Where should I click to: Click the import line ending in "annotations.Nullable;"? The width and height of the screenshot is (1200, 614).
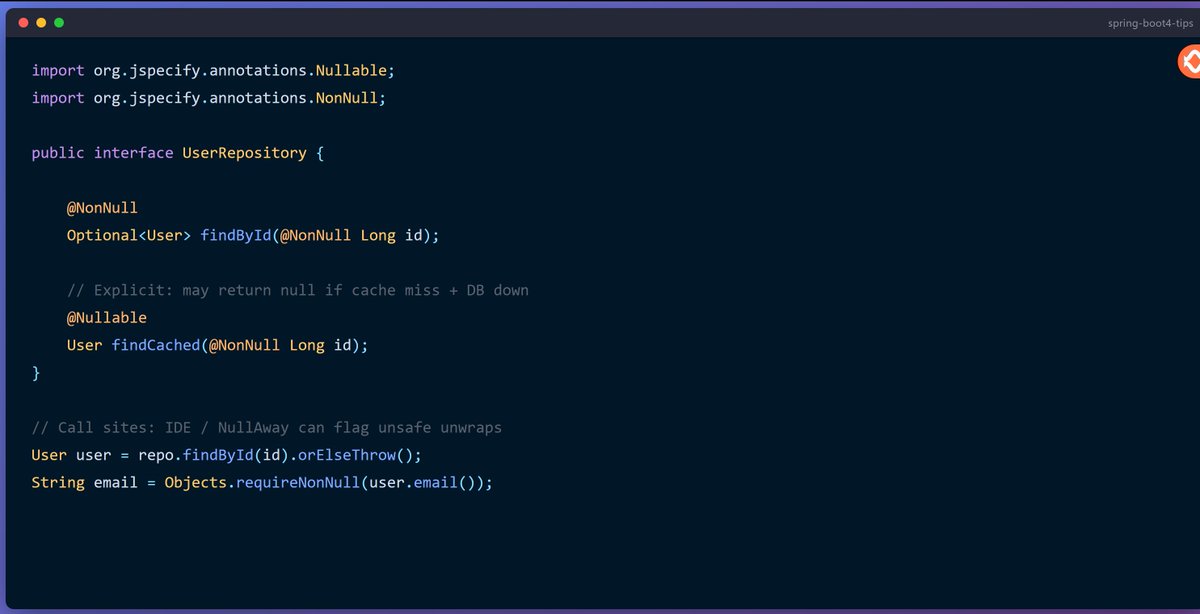[214, 71]
